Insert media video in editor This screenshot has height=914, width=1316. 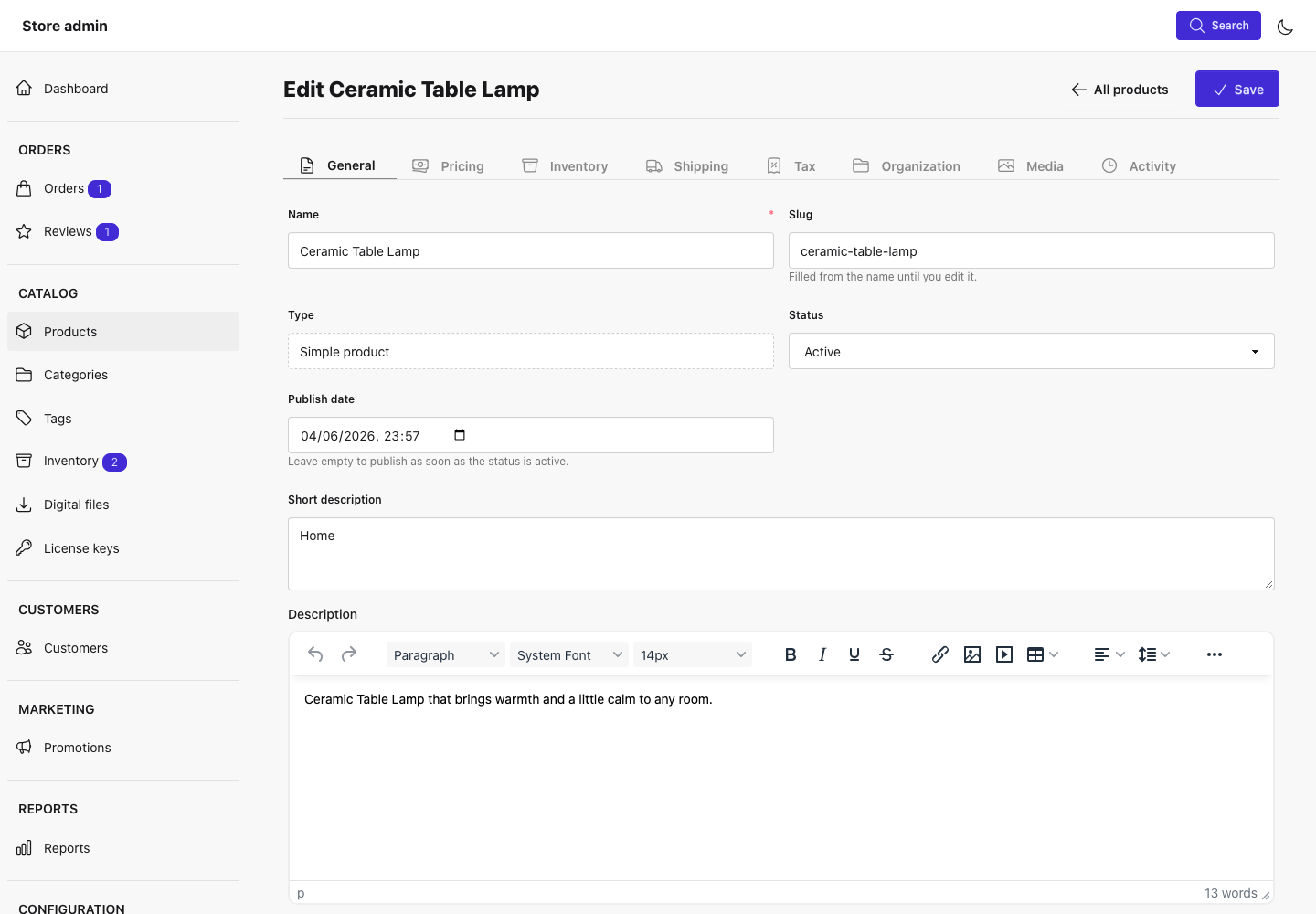click(x=1004, y=654)
